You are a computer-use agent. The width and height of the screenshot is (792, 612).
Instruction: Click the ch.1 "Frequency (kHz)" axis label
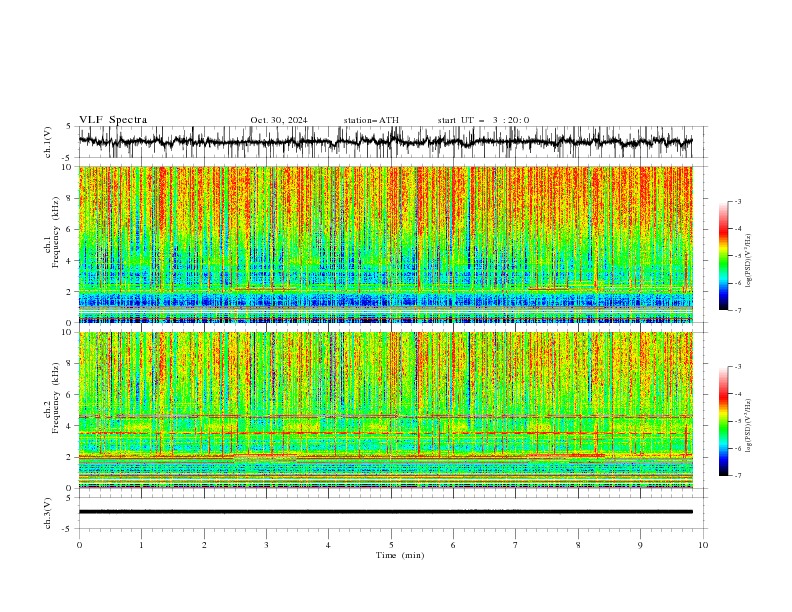(x=56, y=232)
